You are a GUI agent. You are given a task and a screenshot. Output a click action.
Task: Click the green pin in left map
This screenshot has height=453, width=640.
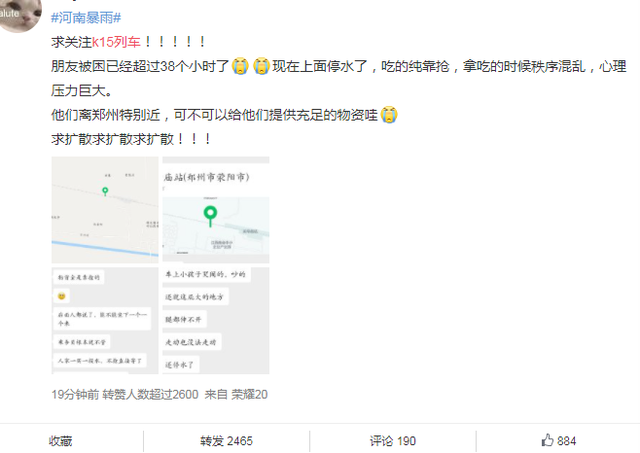(x=105, y=191)
